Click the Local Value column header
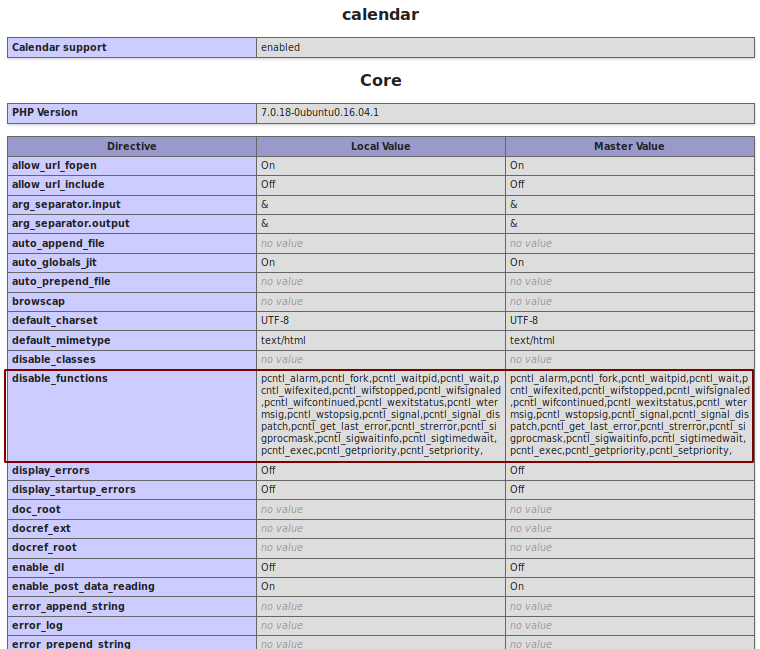 pyautogui.click(x=380, y=147)
